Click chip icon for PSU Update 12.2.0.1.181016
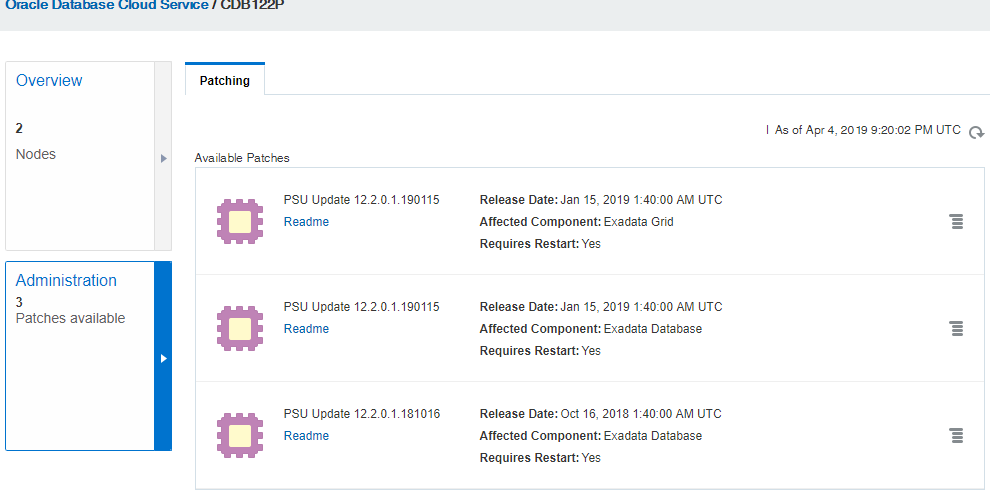Screen dimensions: 990x491 240,435
